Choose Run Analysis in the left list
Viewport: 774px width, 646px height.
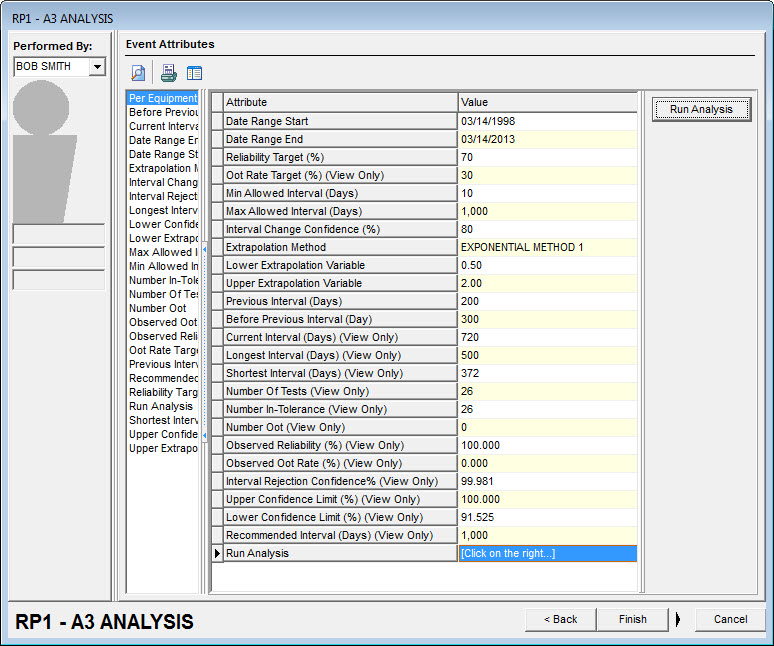click(160, 407)
